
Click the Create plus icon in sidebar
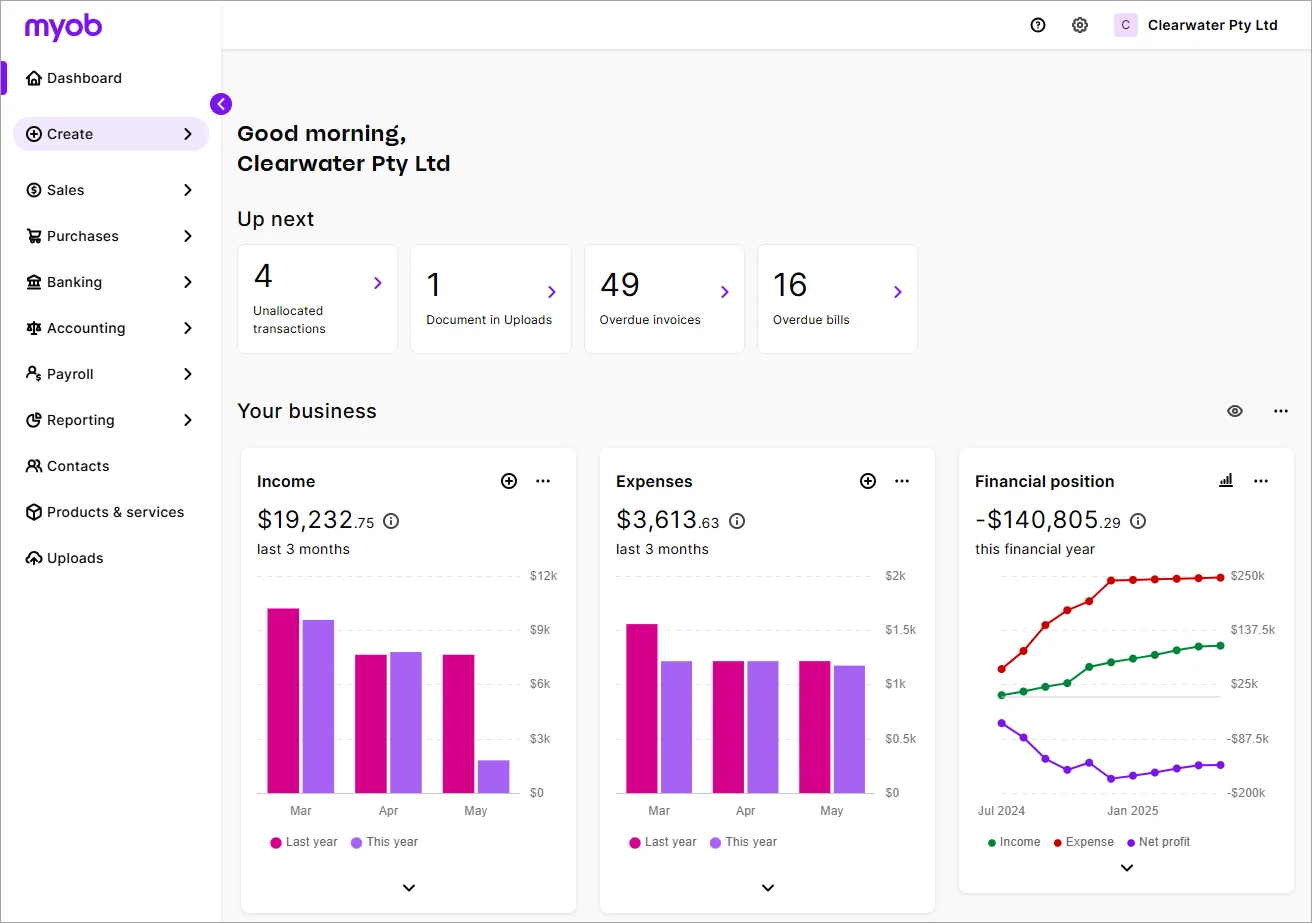34,134
